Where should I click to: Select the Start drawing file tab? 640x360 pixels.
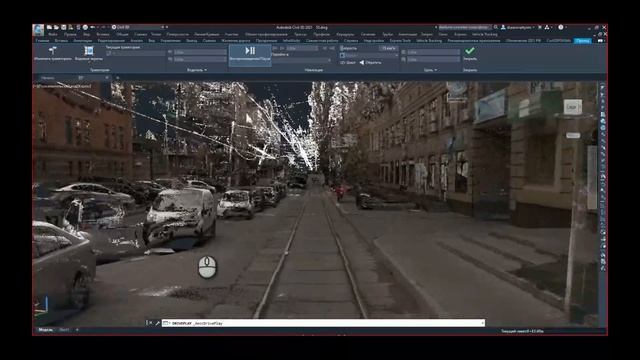(x=48, y=78)
